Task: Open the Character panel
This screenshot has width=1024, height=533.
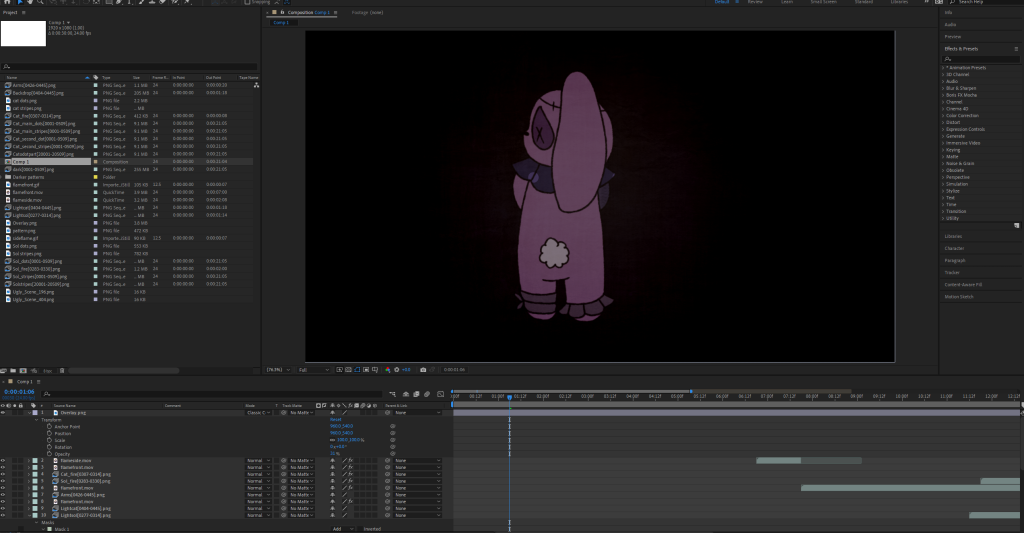Action: coord(954,248)
